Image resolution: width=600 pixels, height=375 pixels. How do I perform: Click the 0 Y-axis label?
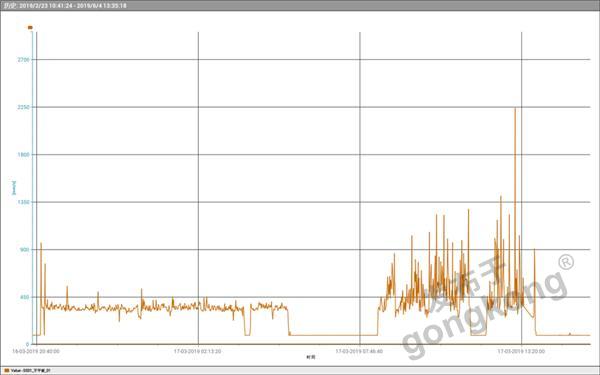coord(28,344)
